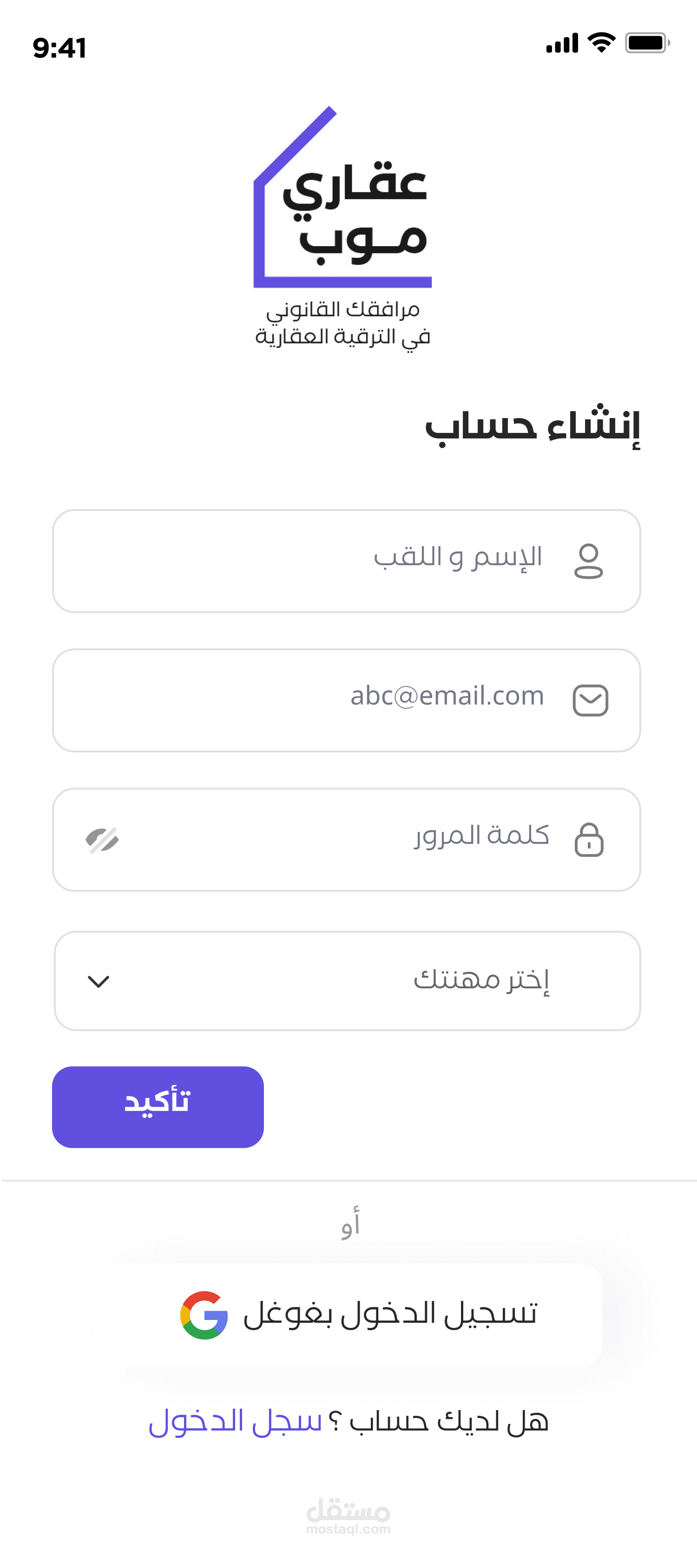697x1568 pixels.
Task: Focus the abc@email.com email field
Action: (346, 700)
